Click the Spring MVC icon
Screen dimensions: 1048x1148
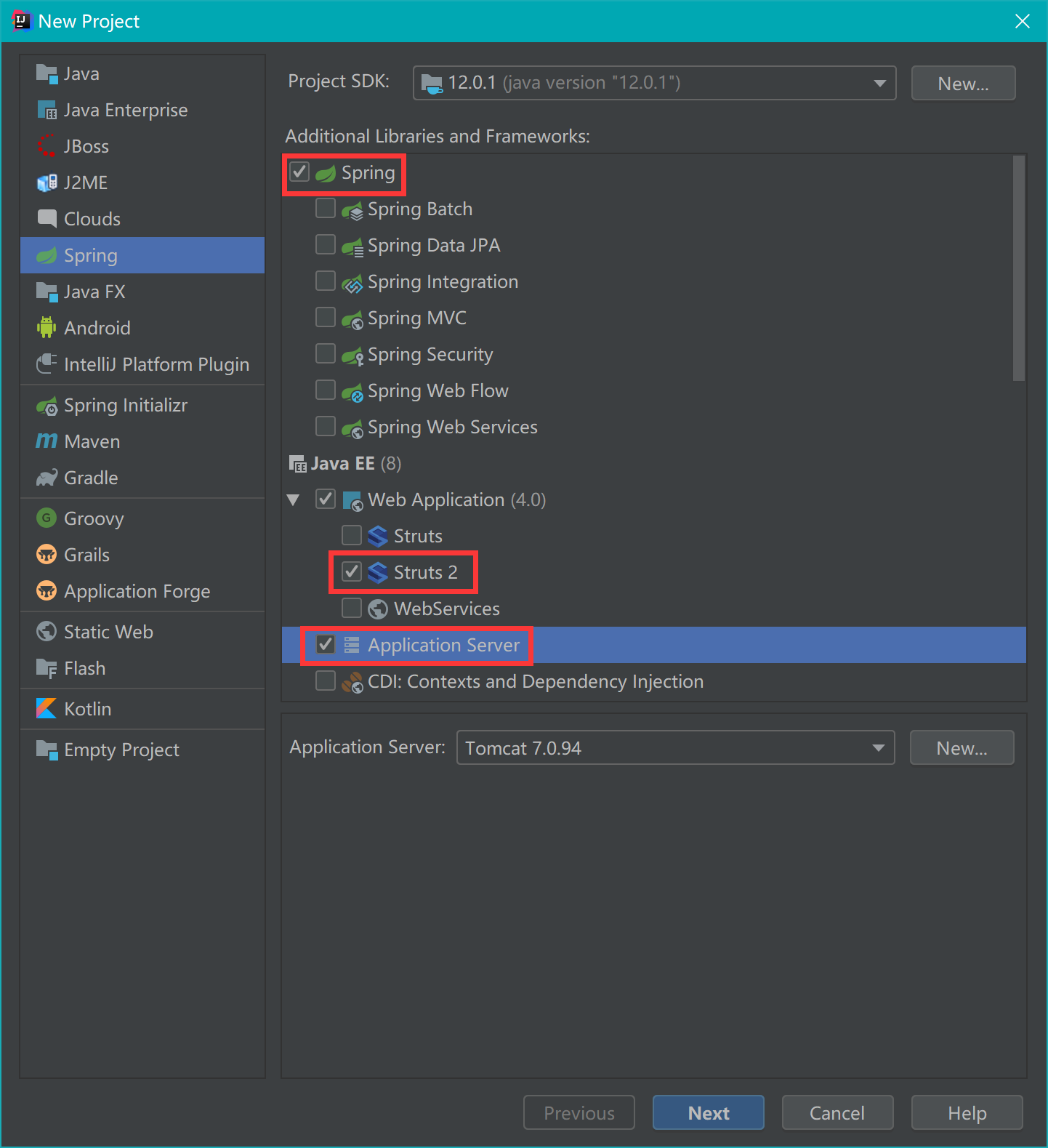click(352, 319)
